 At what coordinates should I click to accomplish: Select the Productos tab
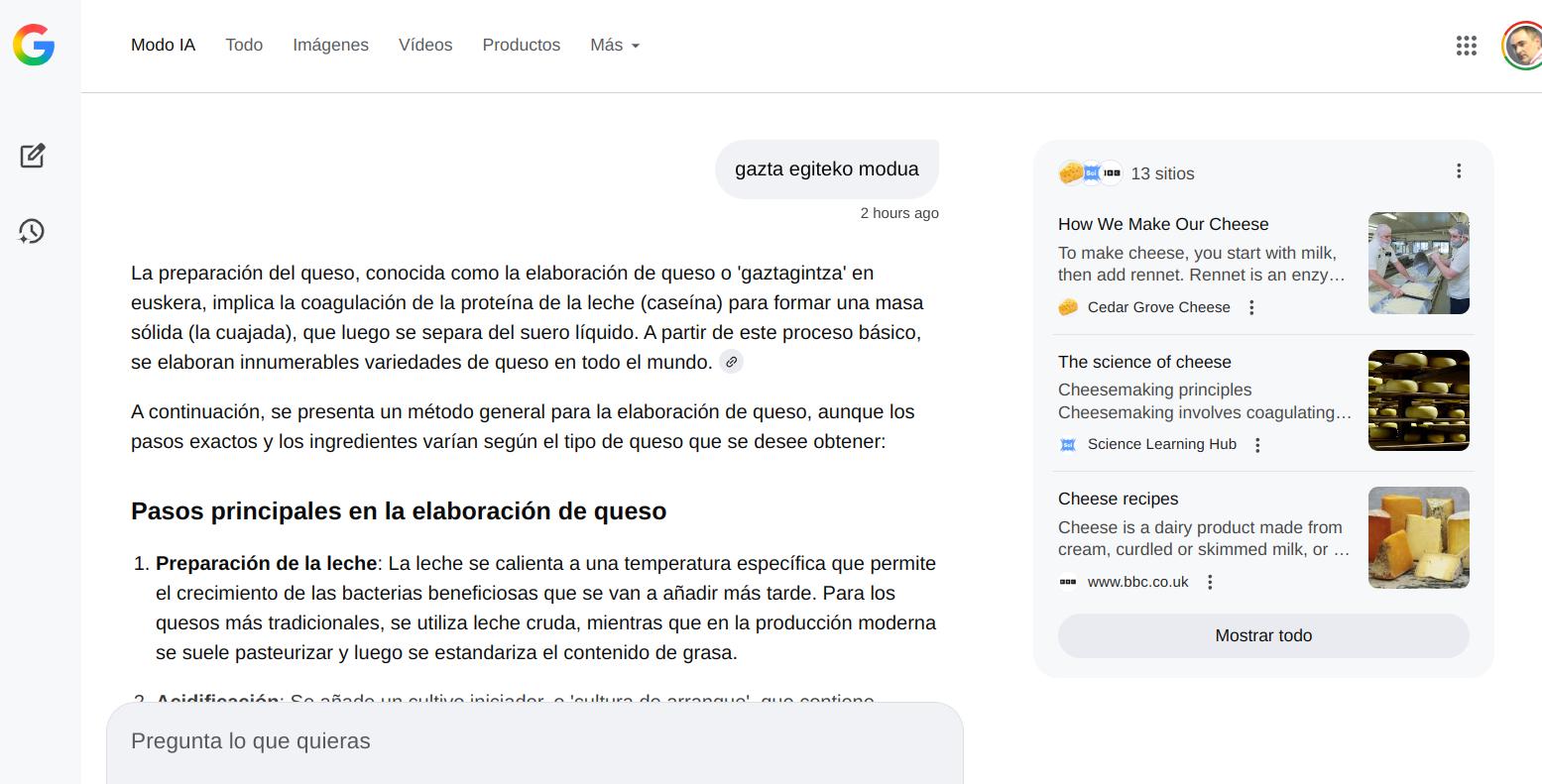pos(521,46)
